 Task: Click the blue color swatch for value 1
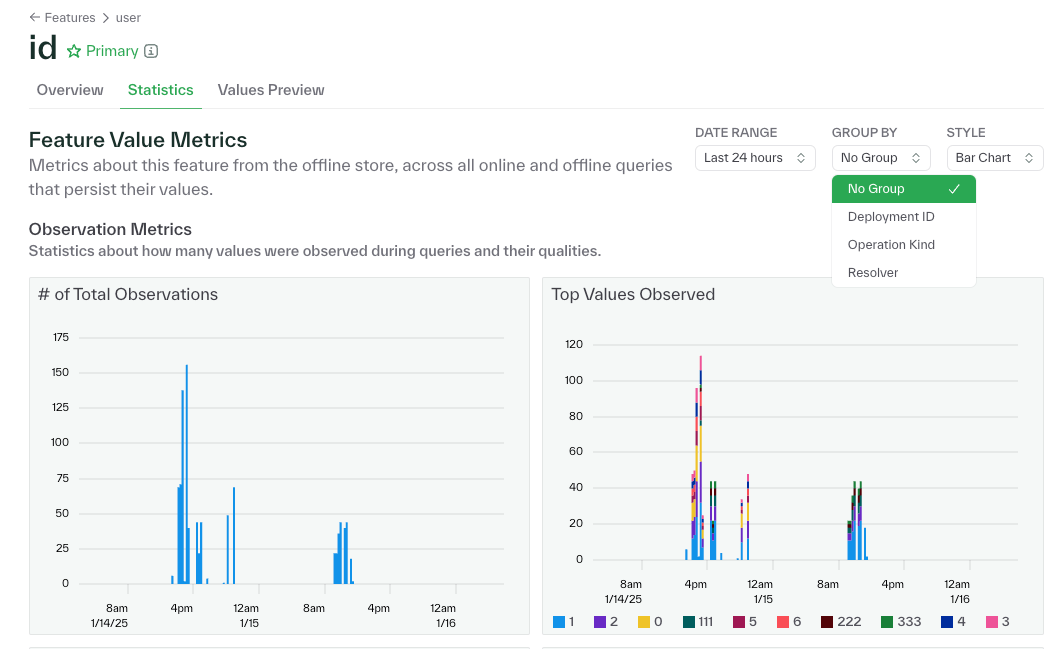tap(557, 620)
